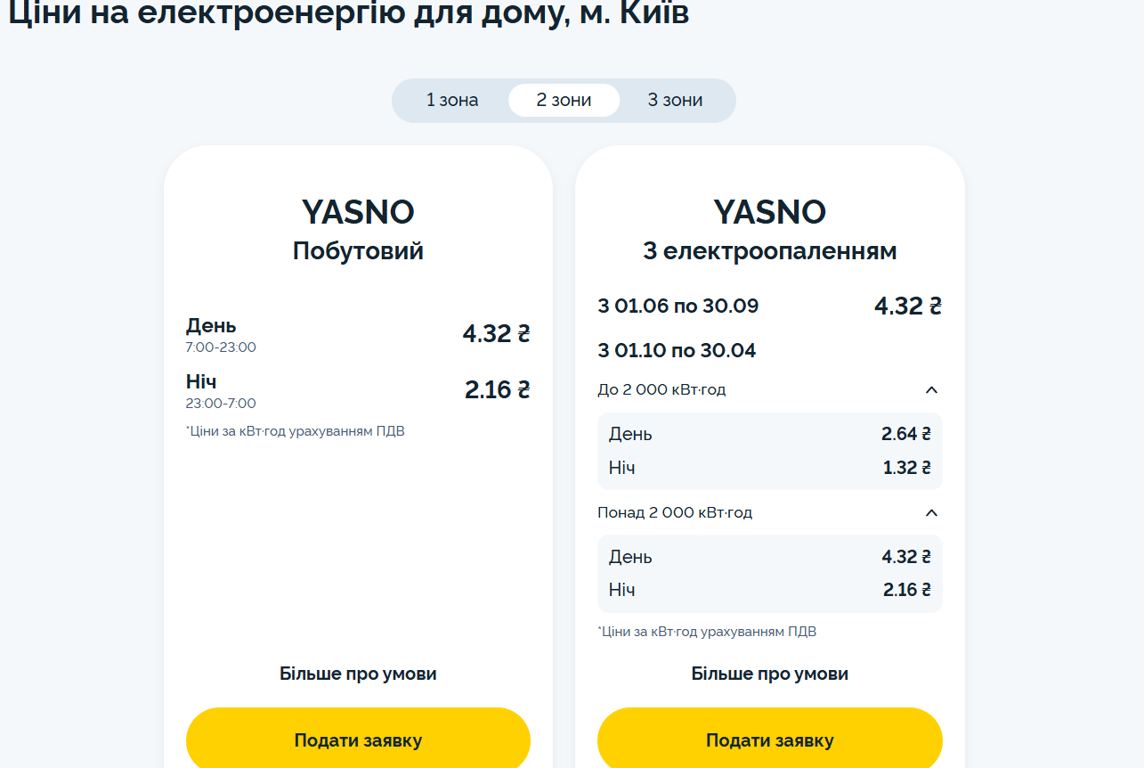
Task: Open Більше про умови on Побутовий card
Action: pos(358,673)
